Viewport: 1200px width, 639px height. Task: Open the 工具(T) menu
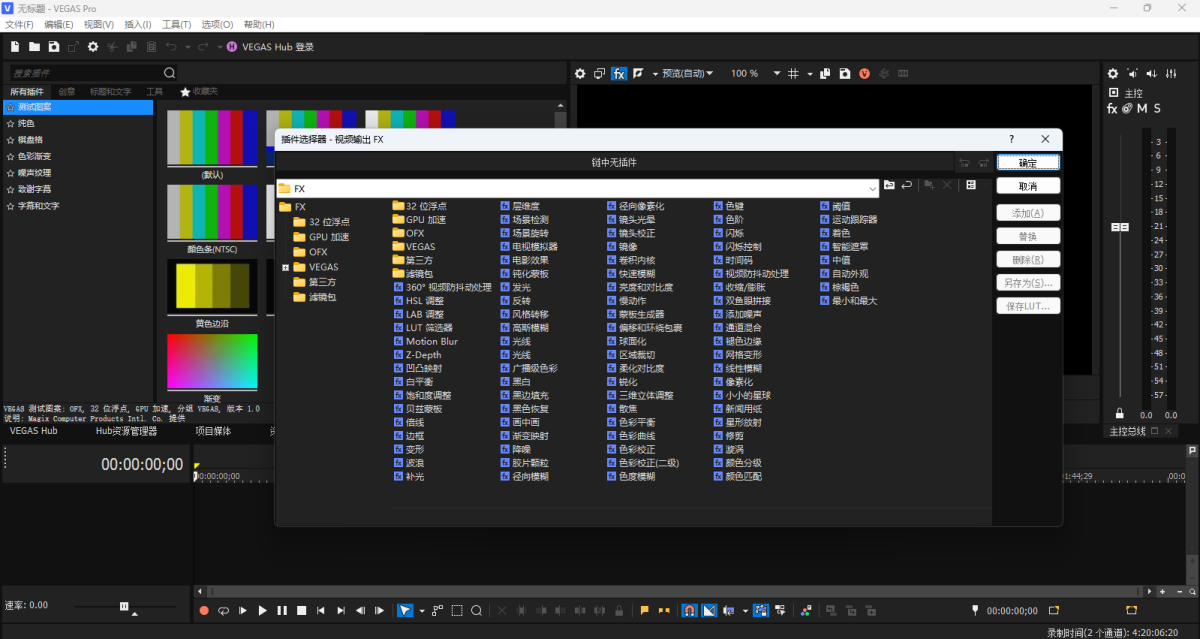177,24
